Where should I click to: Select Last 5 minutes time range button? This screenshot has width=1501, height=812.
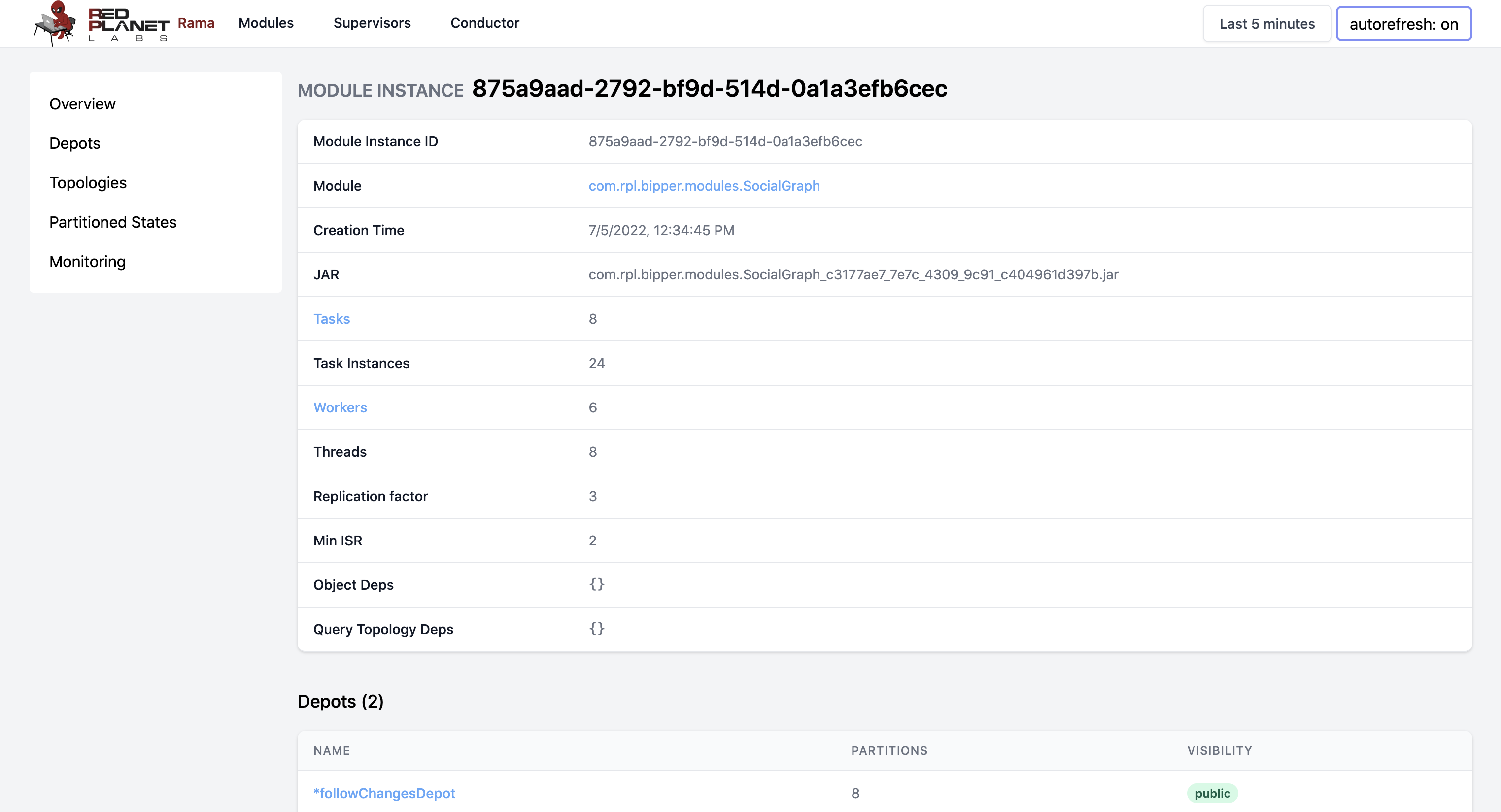(x=1264, y=22)
